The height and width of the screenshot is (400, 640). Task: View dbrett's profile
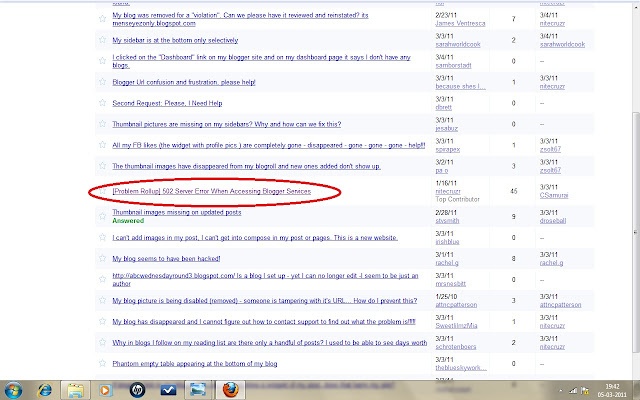443,107
